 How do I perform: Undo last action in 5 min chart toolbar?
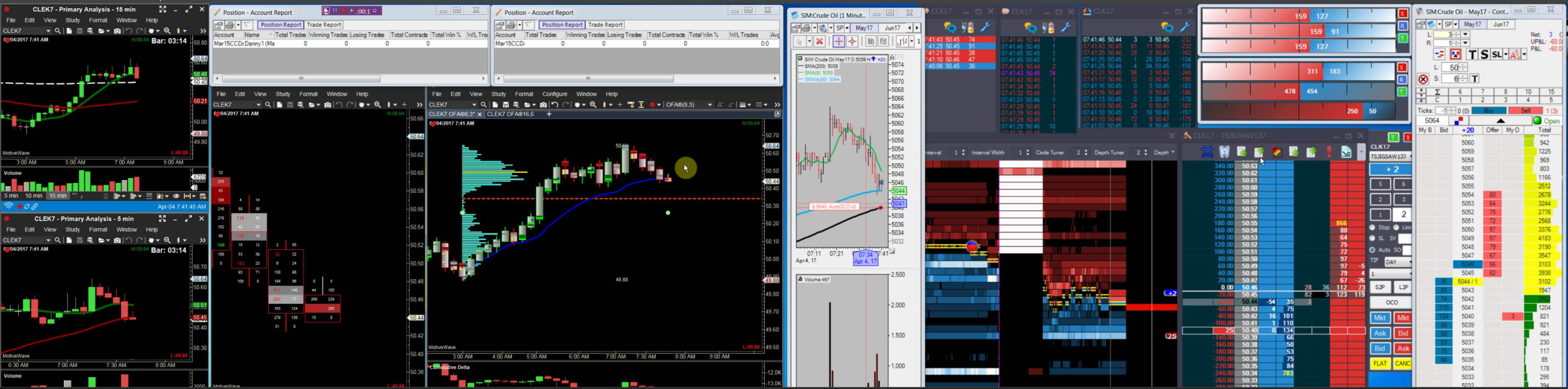129,240
